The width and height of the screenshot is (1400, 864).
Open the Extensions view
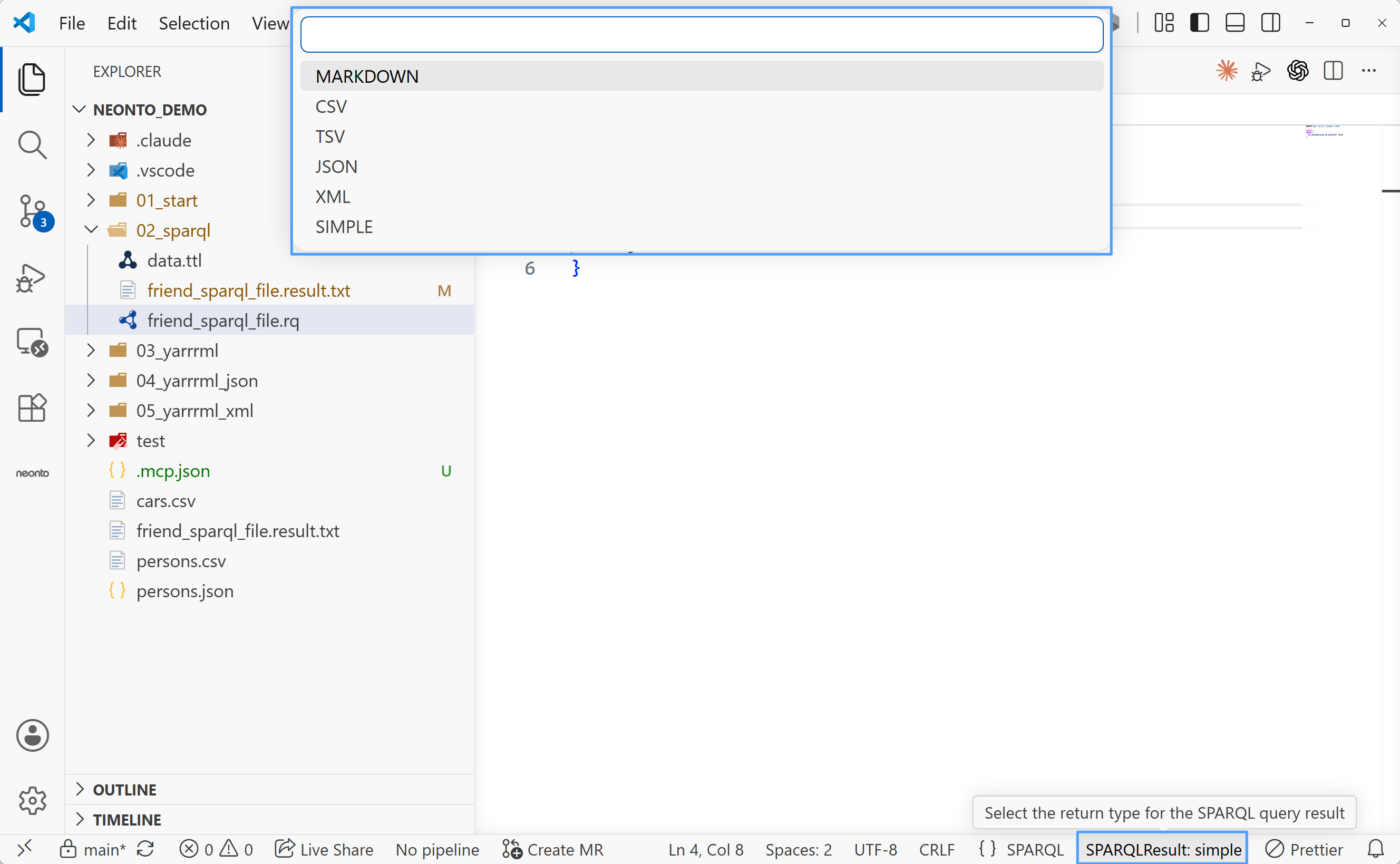(x=32, y=408)
